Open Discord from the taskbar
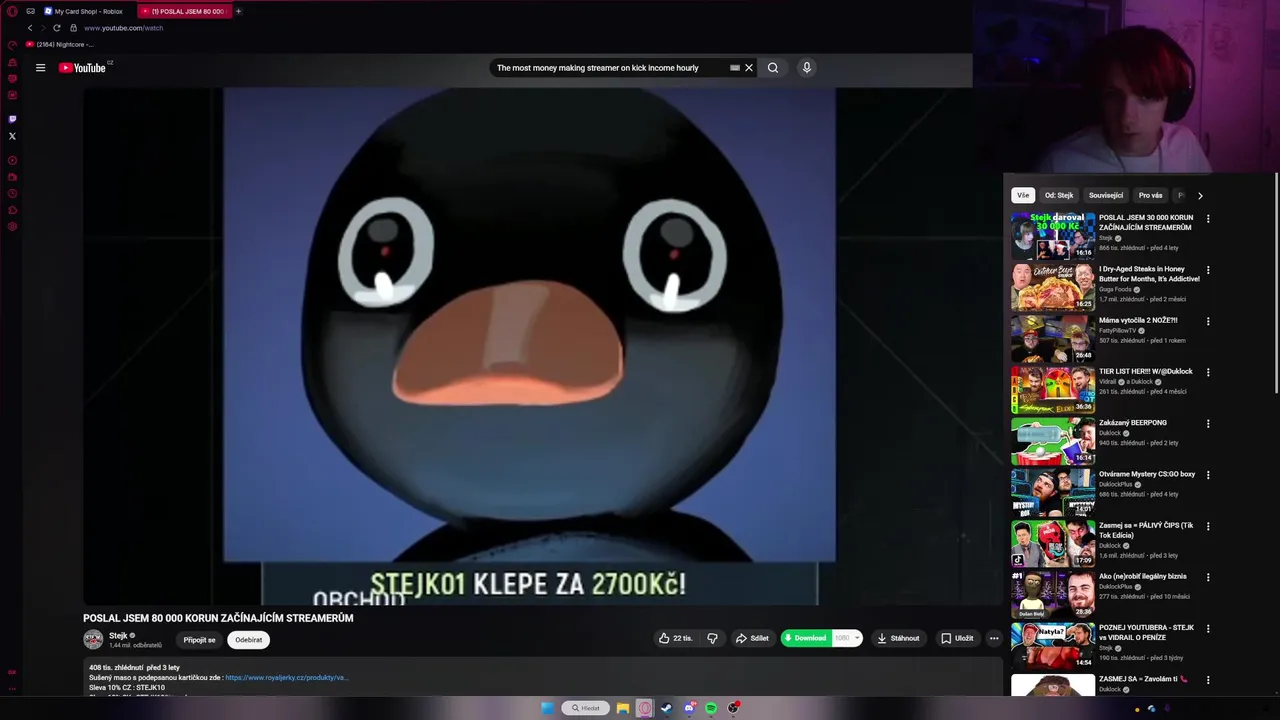 (x=689, y=708)
